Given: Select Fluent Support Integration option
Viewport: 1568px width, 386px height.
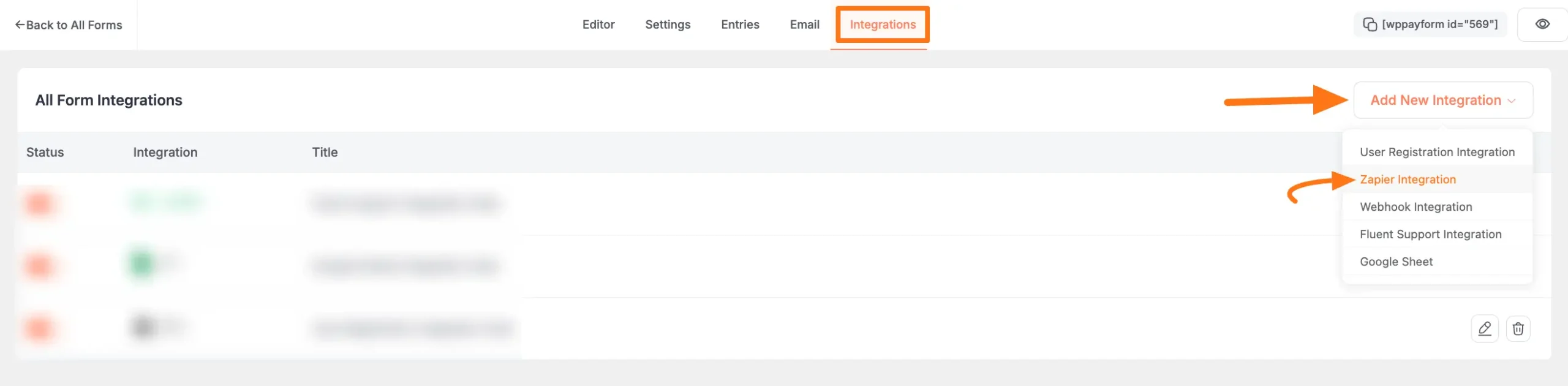Looking at the screenshot, I should click(x=1430, y=234).
